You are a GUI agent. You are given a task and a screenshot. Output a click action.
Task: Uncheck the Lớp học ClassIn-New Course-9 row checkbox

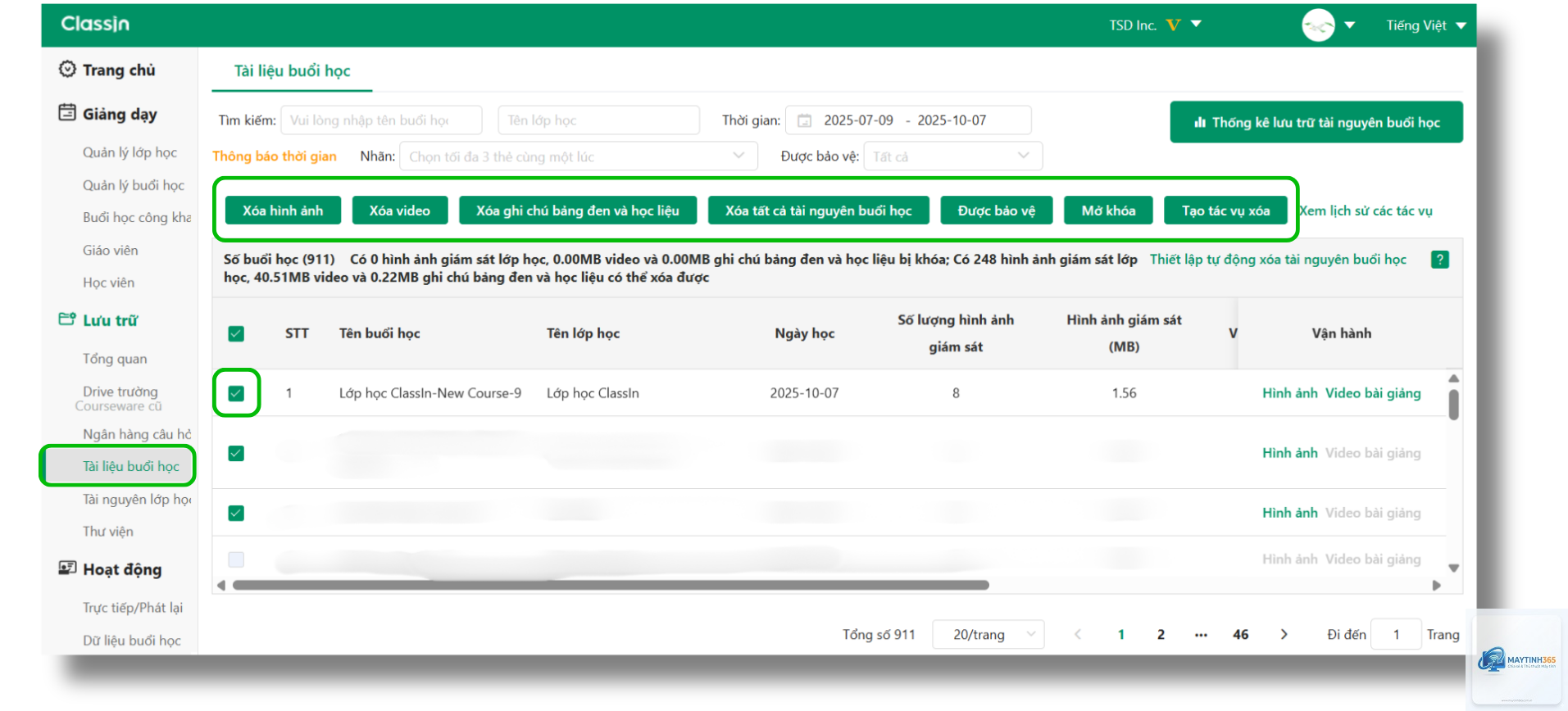point(236,393)
